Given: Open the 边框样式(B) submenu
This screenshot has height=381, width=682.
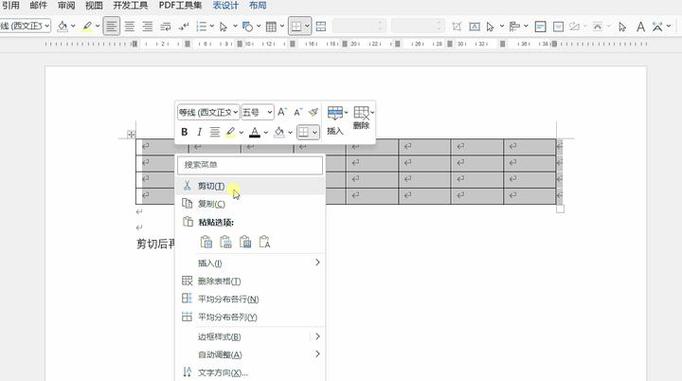Looking at the screenshot, I should [250, 337].
